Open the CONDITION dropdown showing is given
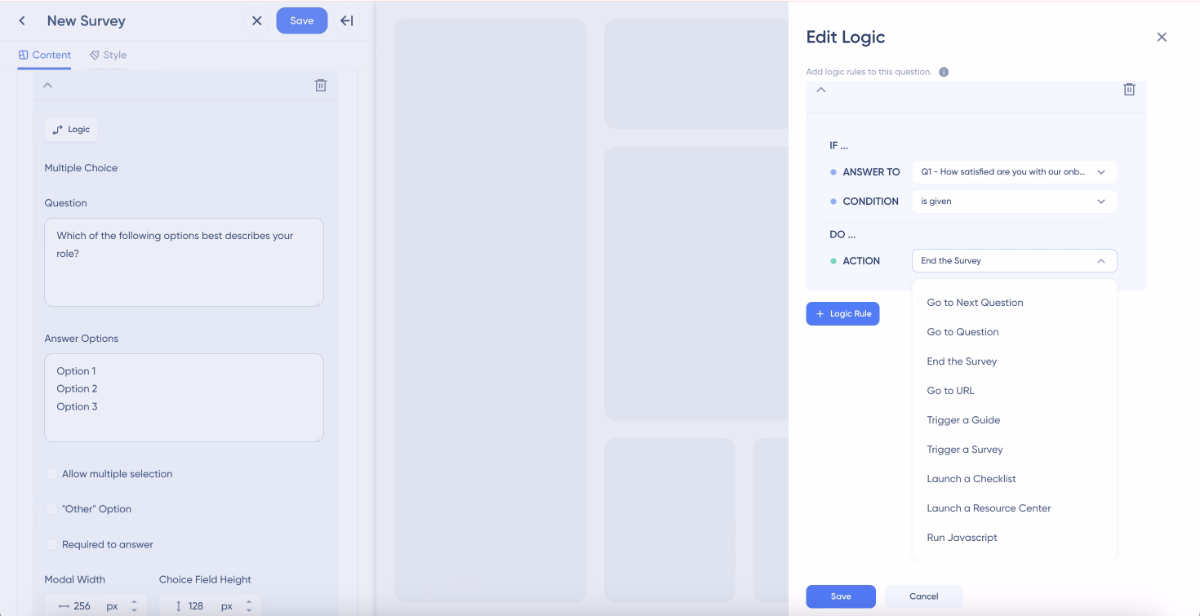This screenshot has width=1200, height=616. click(1014, 201)
